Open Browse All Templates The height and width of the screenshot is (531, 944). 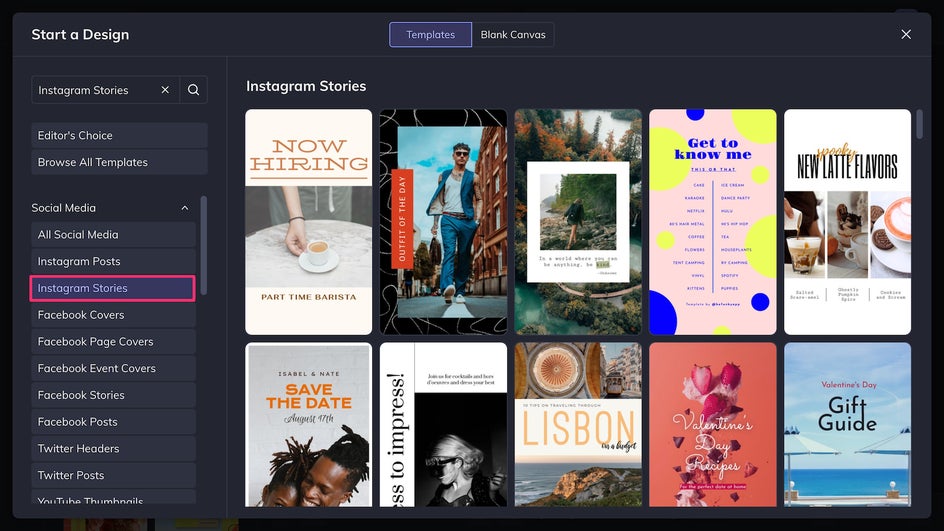[119, 162]
